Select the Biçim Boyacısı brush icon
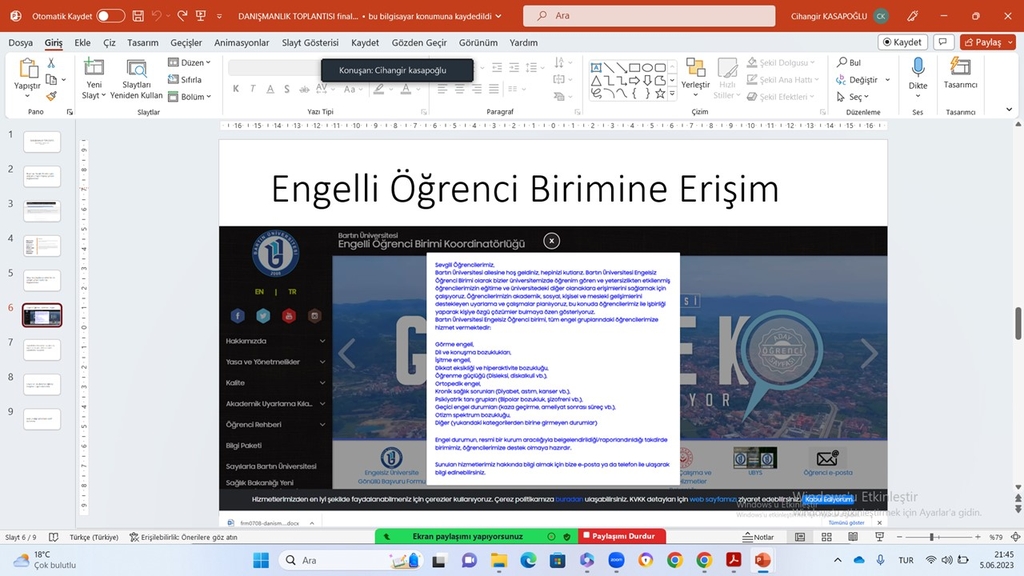 [x=53, y=95]
